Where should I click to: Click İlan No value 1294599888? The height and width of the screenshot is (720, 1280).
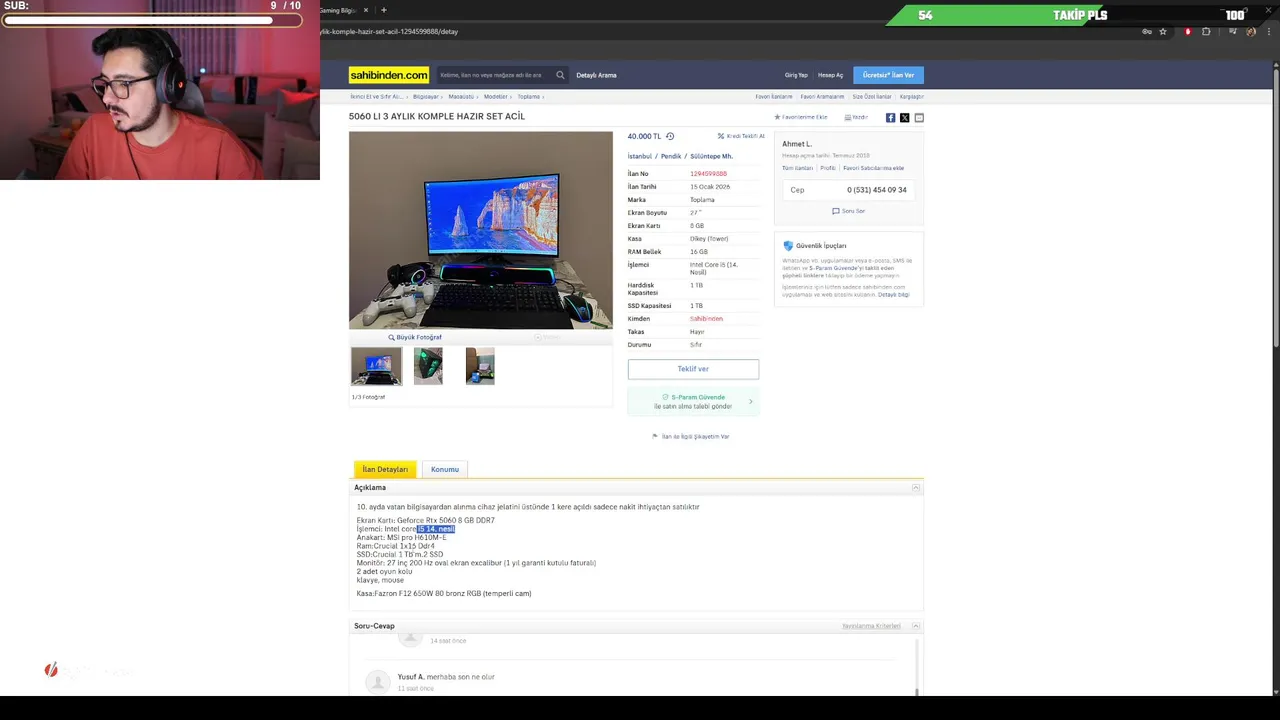pos(708,174)
